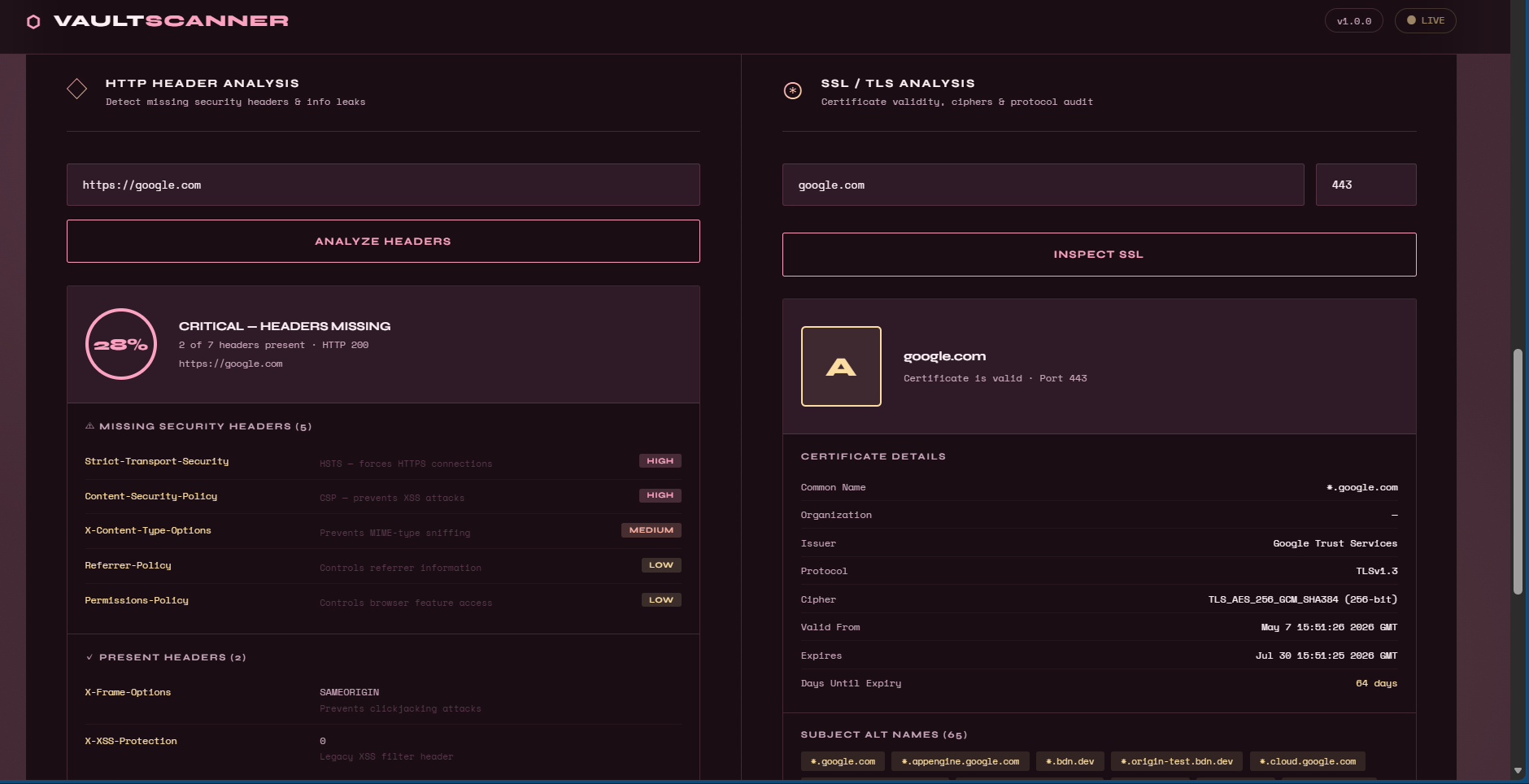Click the google.com title in SSL result card

[x=945, y=356]
